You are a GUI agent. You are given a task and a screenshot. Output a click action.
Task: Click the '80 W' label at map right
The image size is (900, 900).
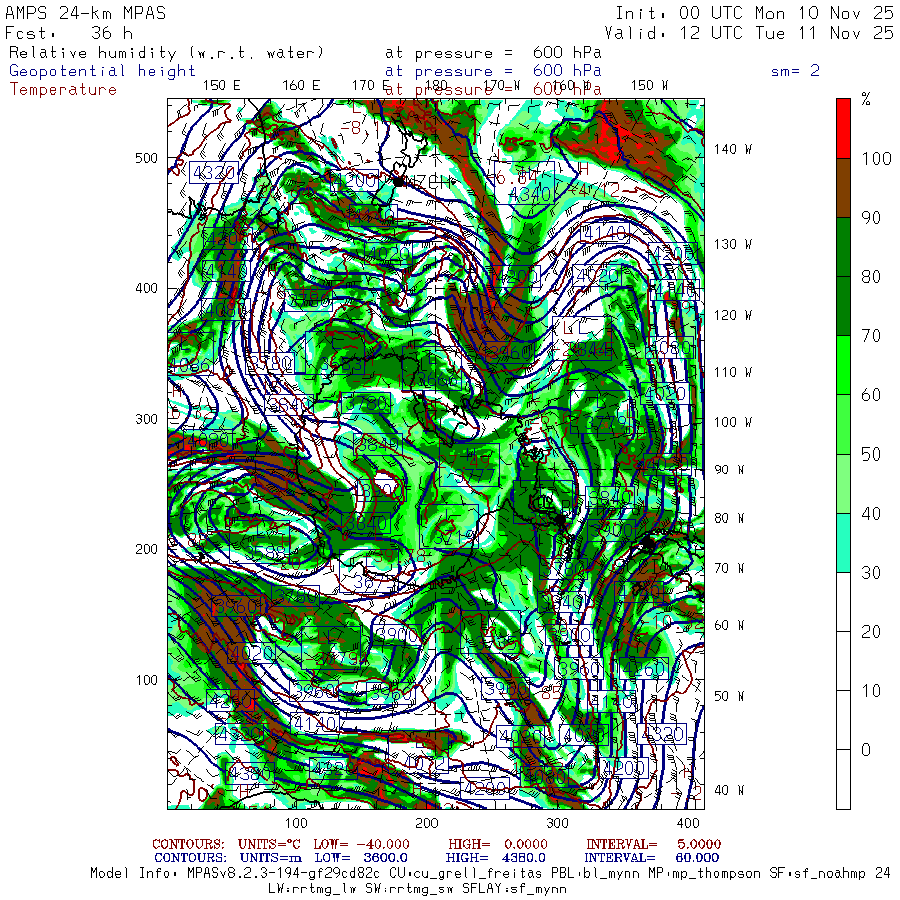pos(729,519)
